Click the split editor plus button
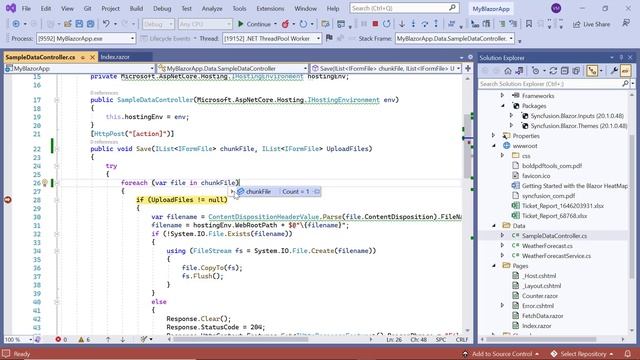640x360 pixels. [x=468, y=68]
